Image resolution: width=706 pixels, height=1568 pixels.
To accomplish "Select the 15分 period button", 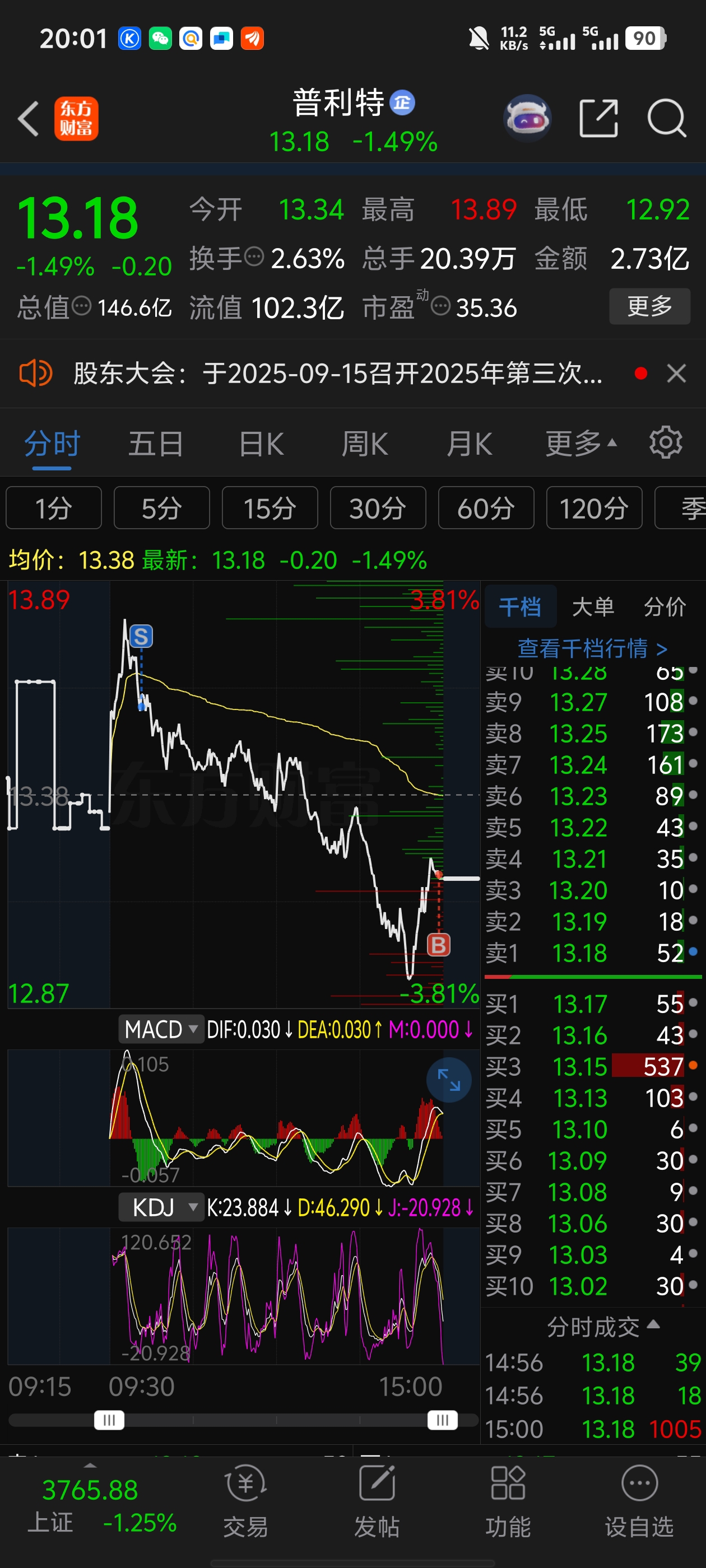I will tap(270, 508).
